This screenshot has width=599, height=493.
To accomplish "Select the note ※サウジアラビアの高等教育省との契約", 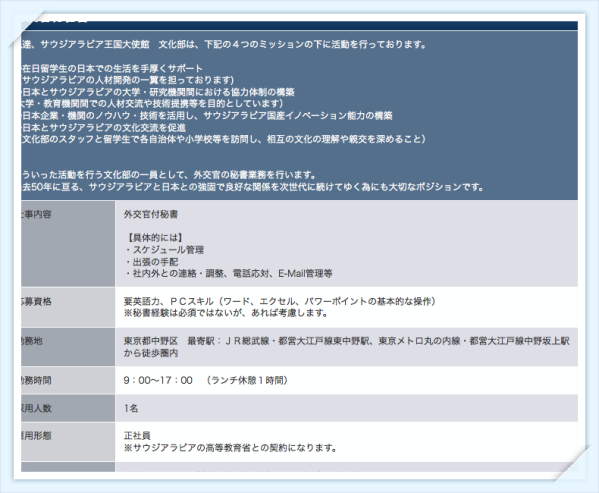I will [x=230, y=448].
